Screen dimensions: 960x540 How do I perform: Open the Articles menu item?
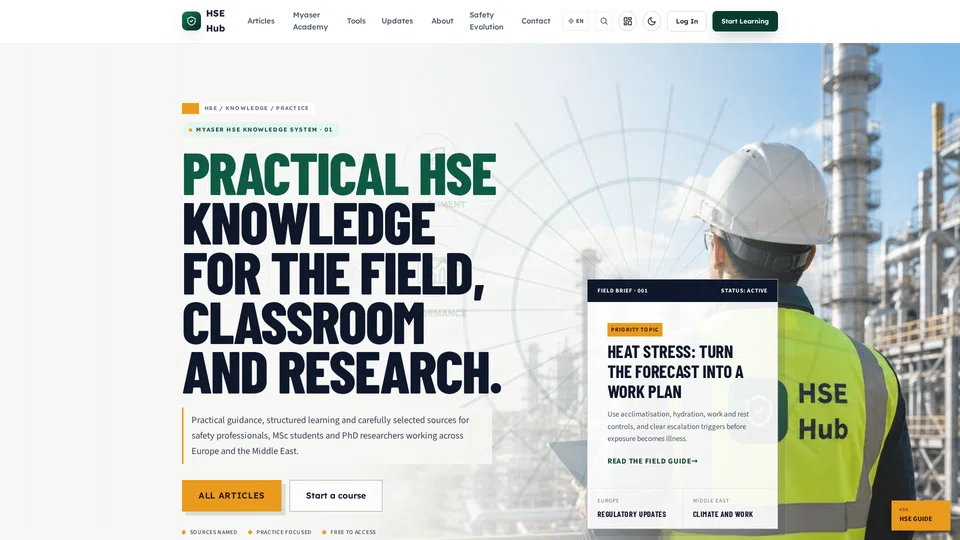tap(261, 21)
